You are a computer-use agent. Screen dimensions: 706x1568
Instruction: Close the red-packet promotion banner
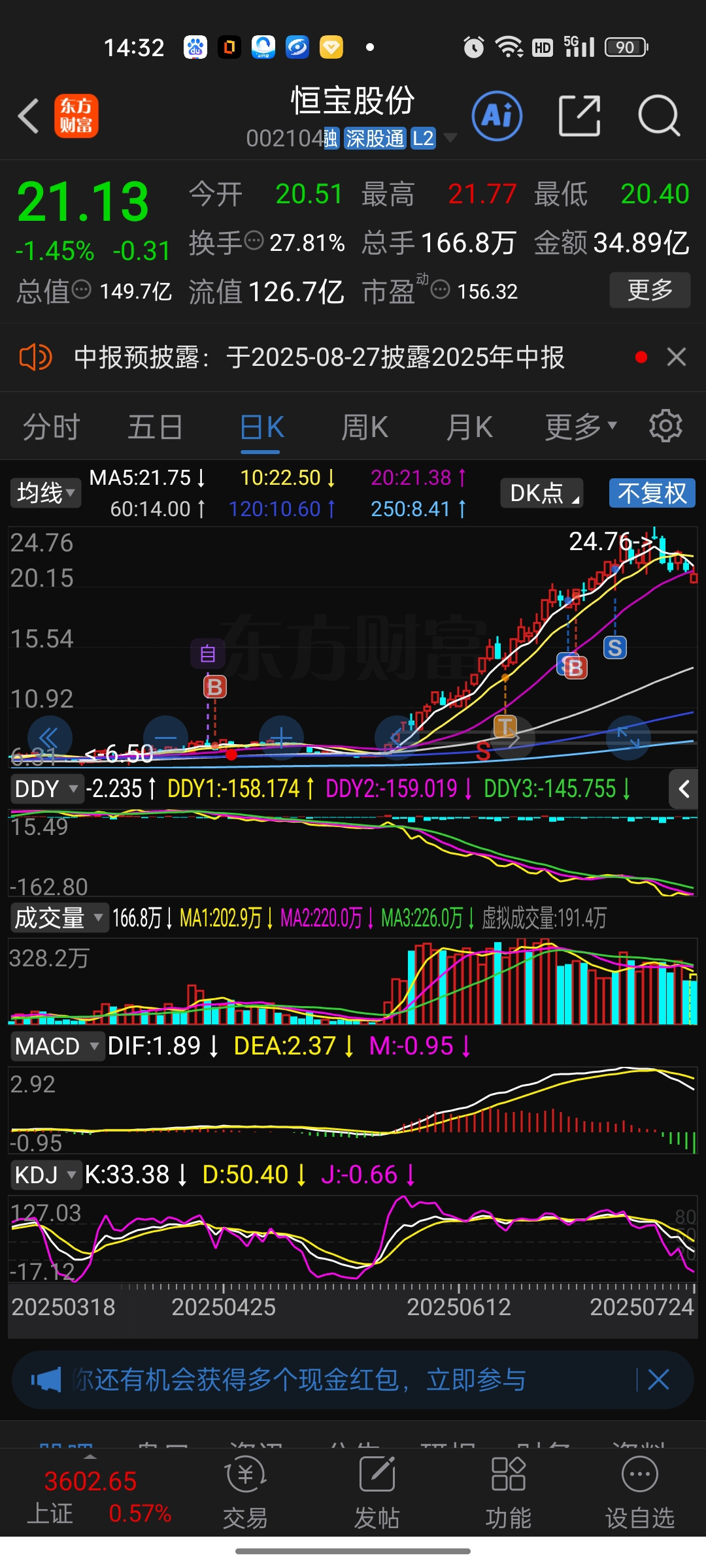[658, 1380]
